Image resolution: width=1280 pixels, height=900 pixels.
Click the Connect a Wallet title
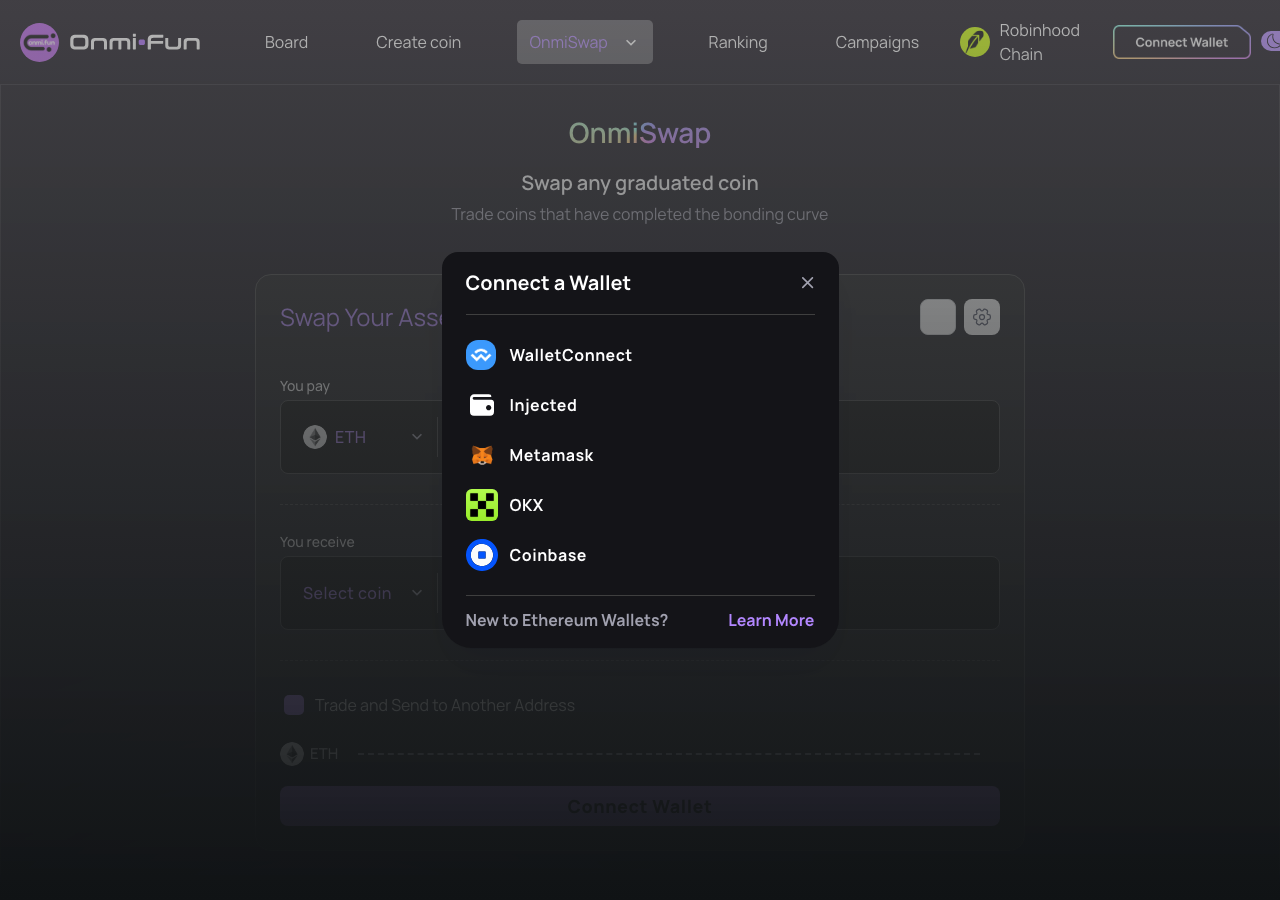coord(548,283)
